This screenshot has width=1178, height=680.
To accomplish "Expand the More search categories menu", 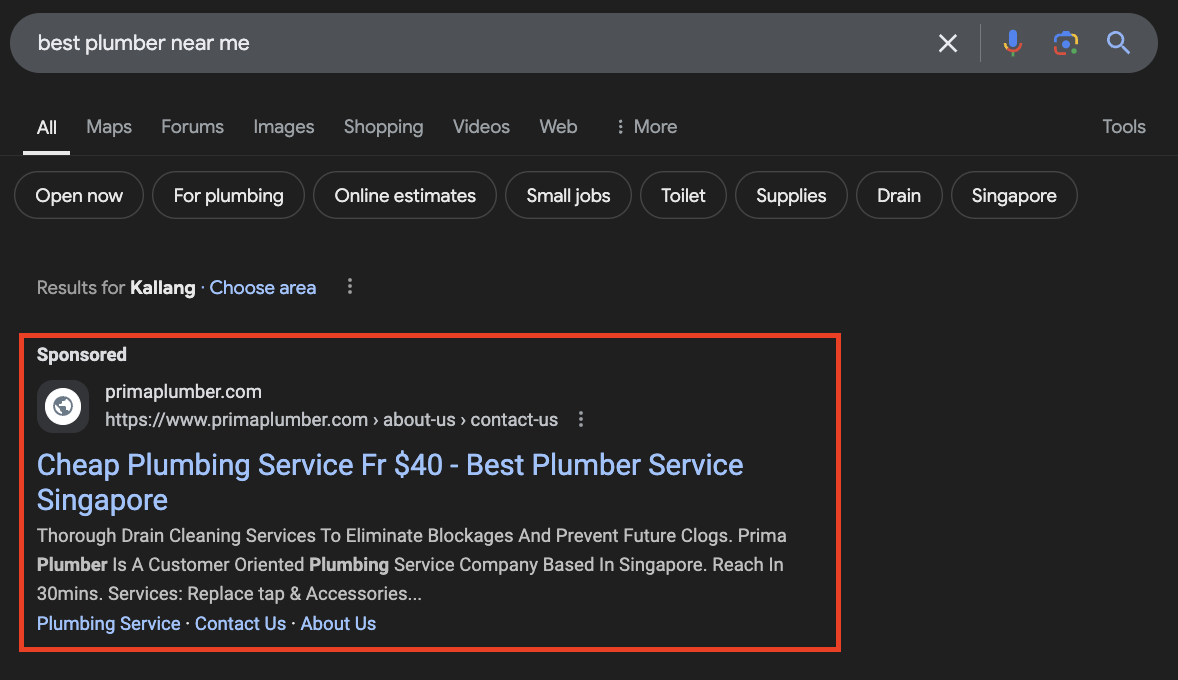I will (x=646, y=127).
